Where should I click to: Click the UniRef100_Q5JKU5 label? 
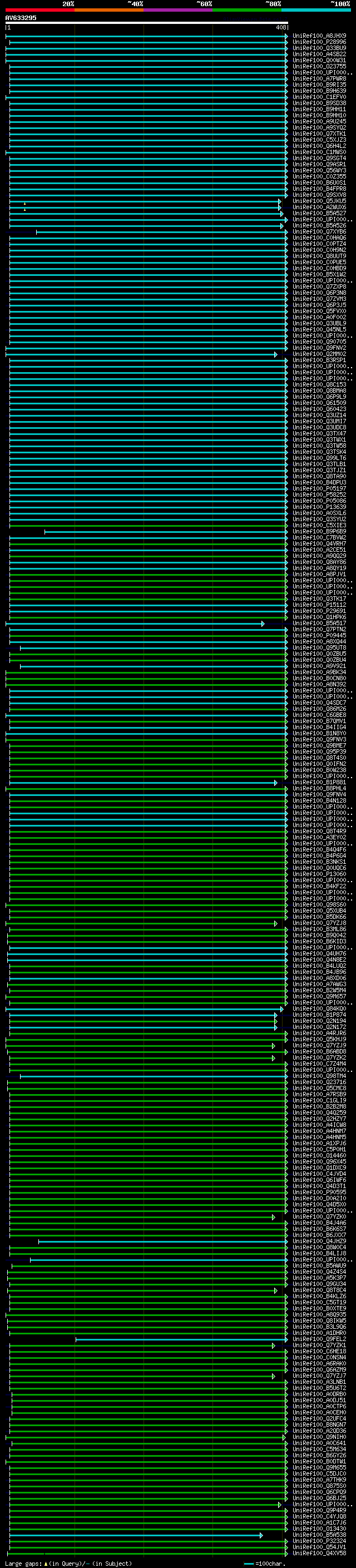[x=319, y=201]
